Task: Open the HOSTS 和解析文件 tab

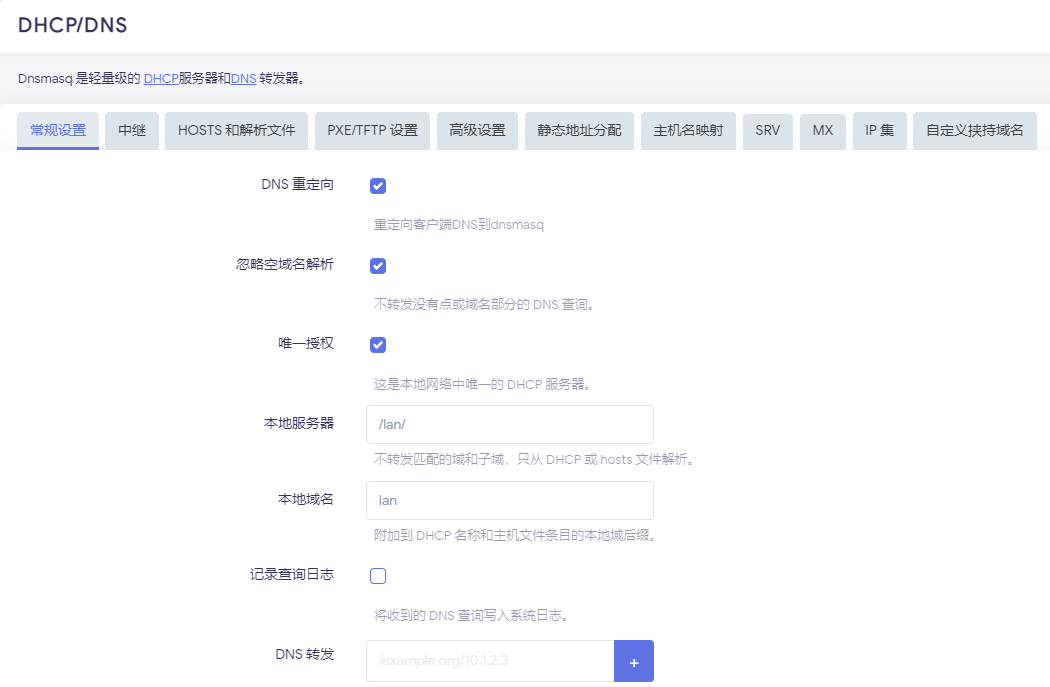Action: 237,131
